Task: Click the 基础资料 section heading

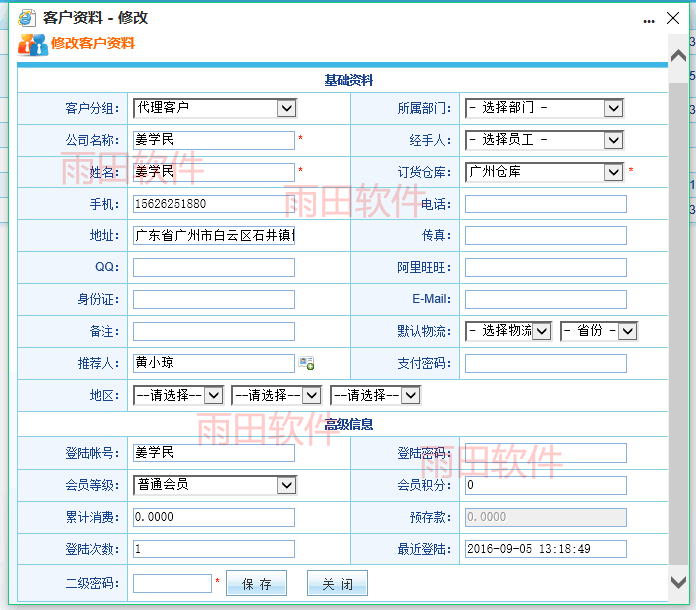Action: (348, 80)
